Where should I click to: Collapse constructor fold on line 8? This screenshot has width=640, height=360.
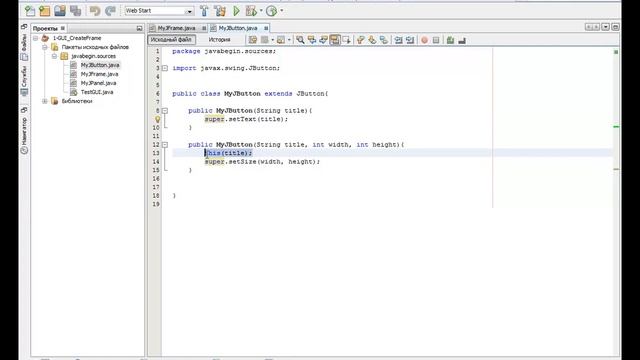point(165,111)
